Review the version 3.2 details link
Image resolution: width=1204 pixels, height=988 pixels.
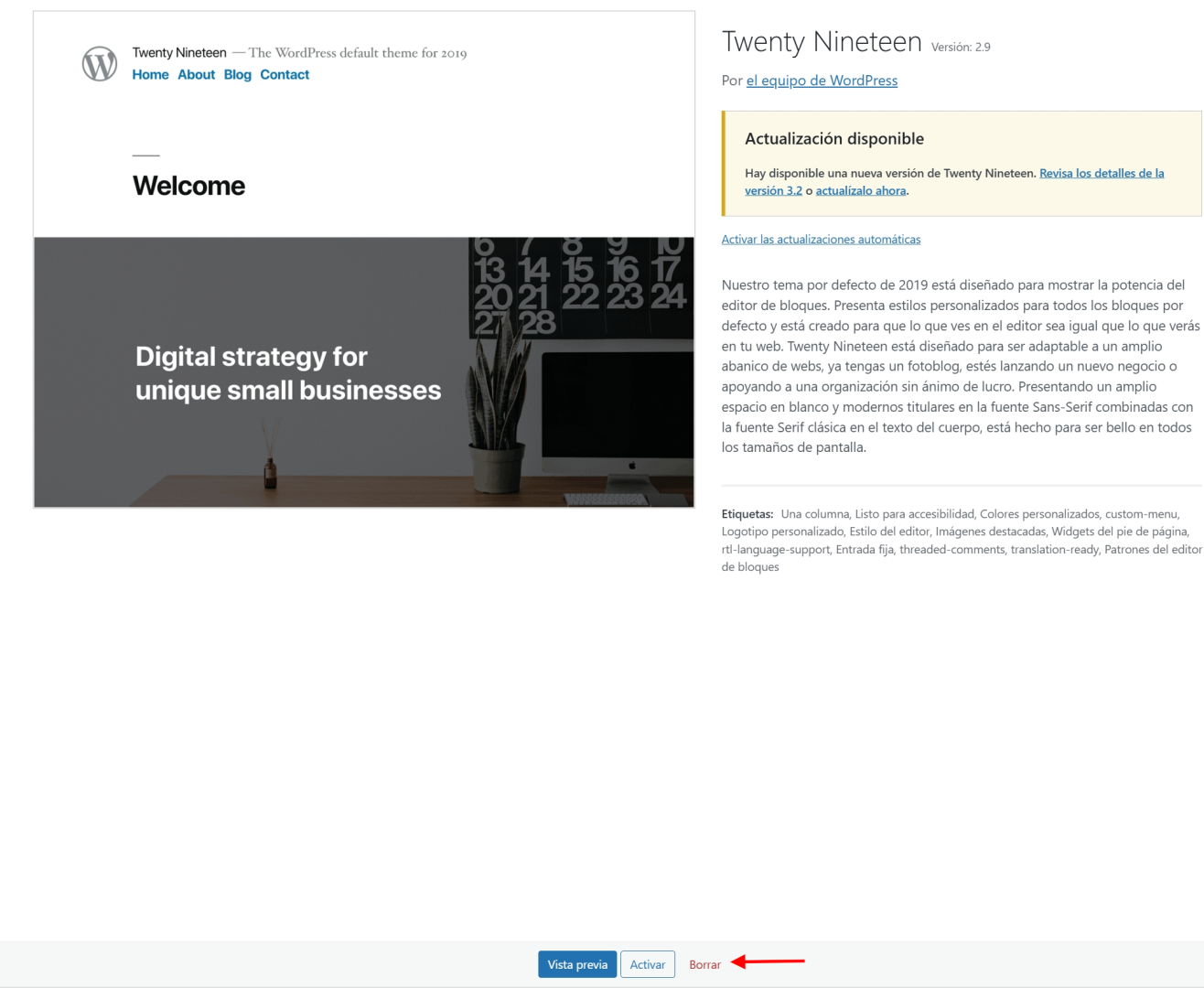pos(1101,173)
